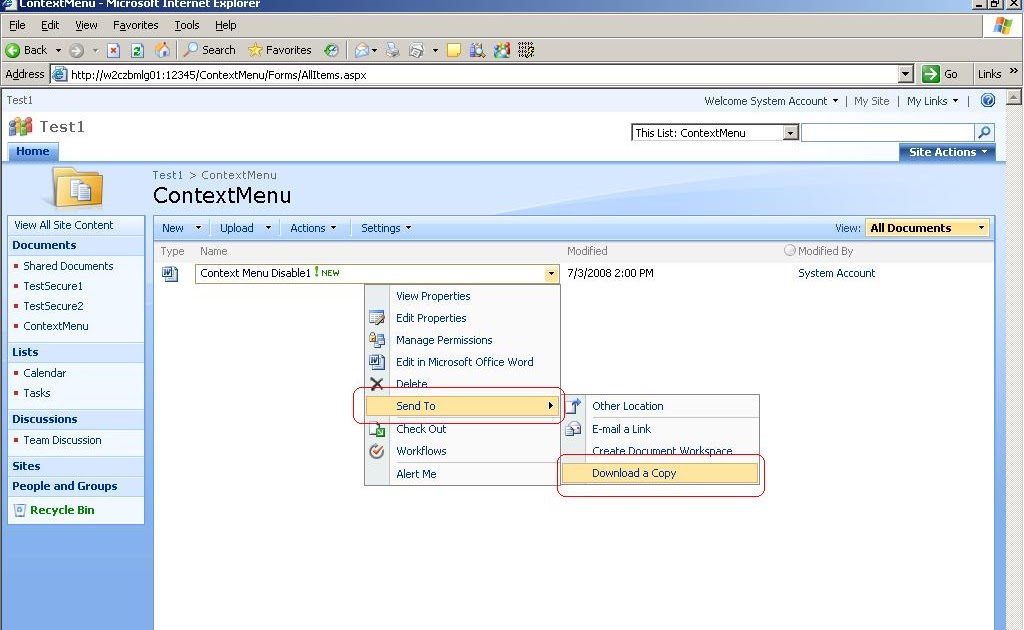Click the ContextMenu library folder image

click(x=78, y=189)
